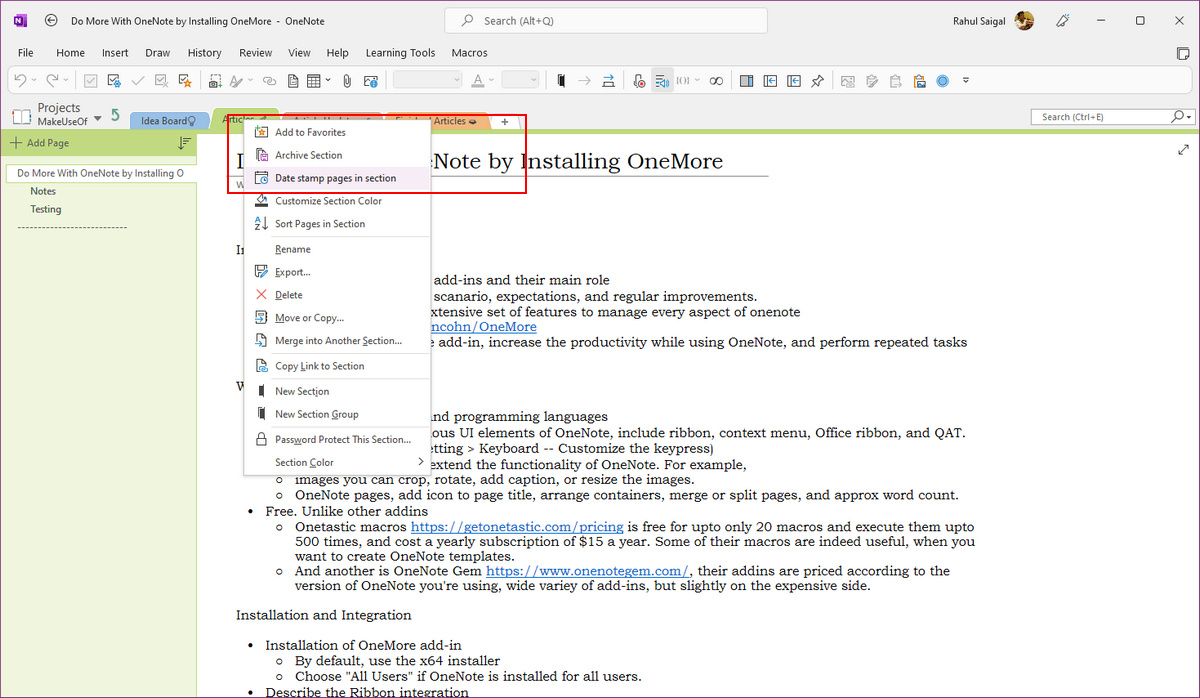Click the Back arrow in the title bar
The height and width of the screenshot is (698, 1200).
pyautogui.click(x=51, y=21)
